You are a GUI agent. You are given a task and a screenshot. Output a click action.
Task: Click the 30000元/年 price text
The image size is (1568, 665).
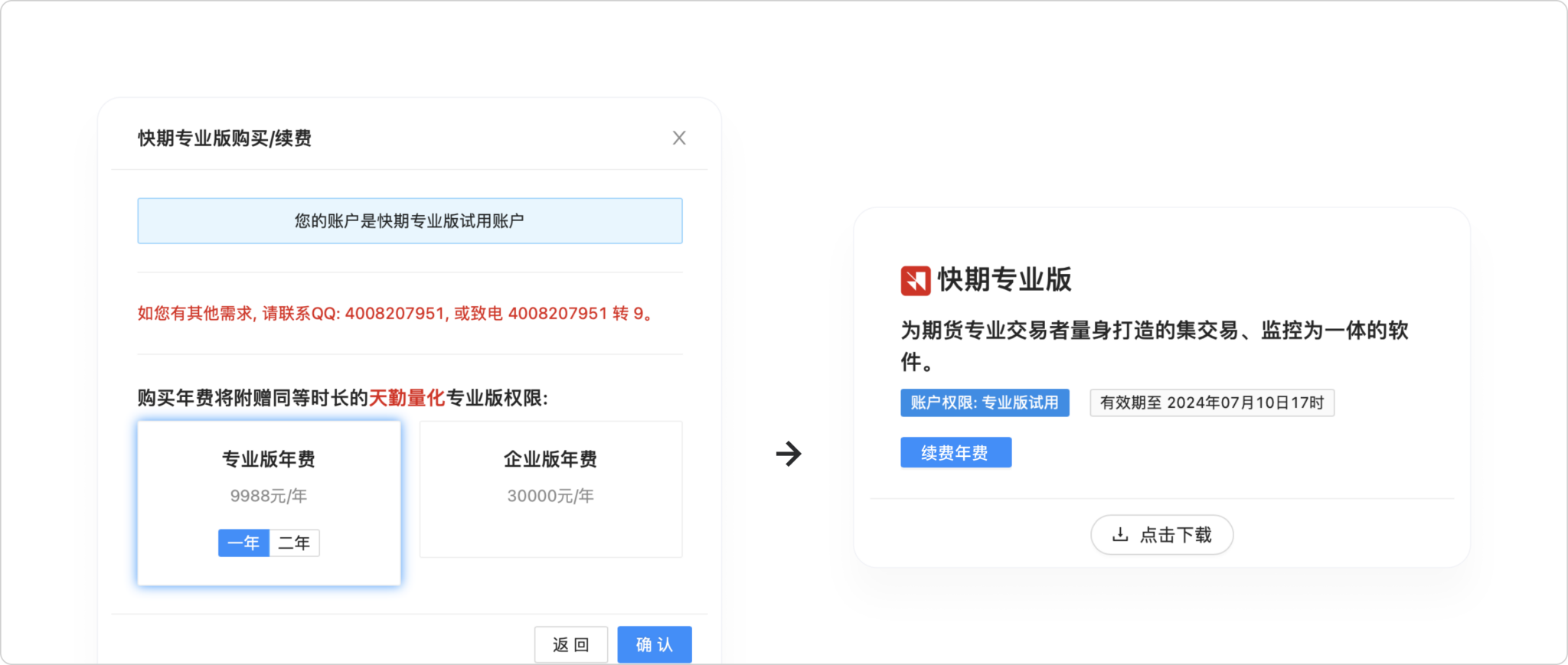(550, 496)
